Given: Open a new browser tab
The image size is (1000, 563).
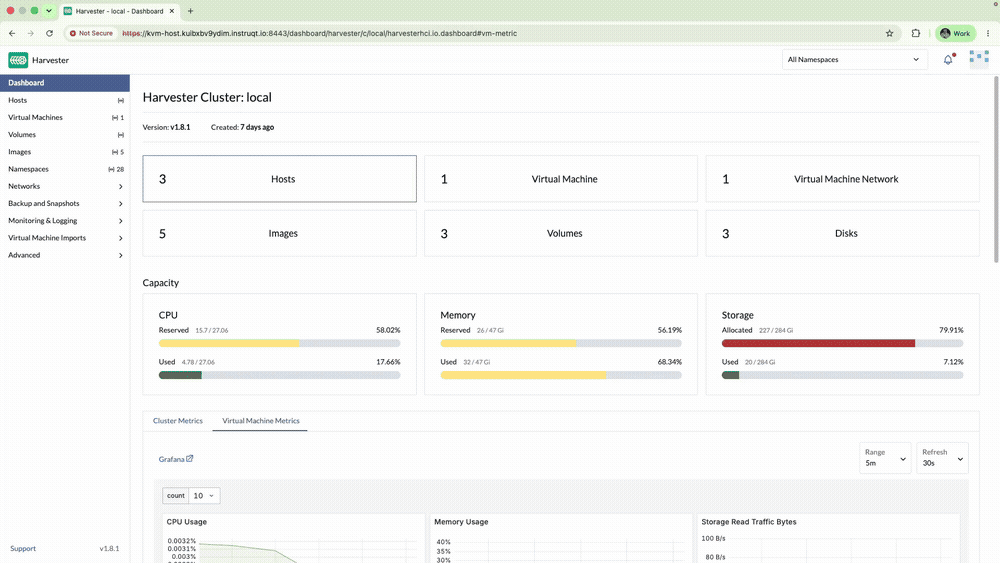Looking at the screenshot, I should (x=190, y=11).
